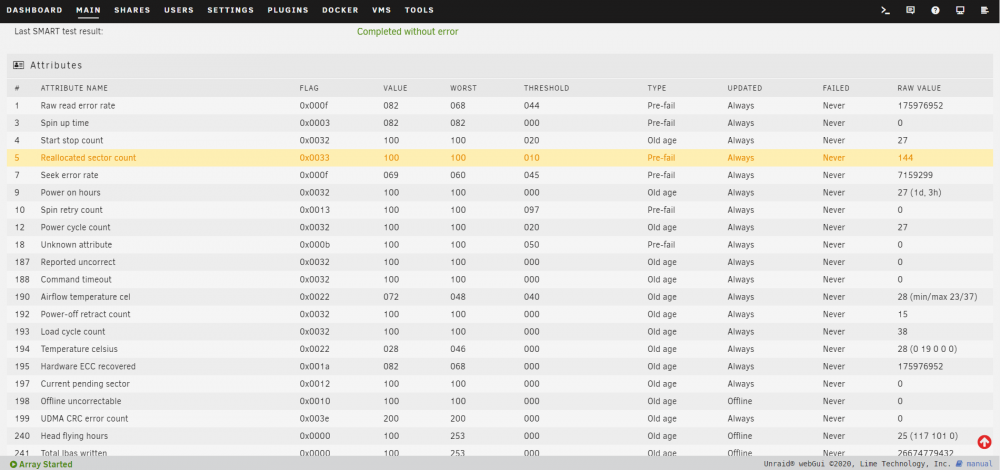Switch to the Main tab
The height and width of the screenshot is (470, 1000).
88,10
